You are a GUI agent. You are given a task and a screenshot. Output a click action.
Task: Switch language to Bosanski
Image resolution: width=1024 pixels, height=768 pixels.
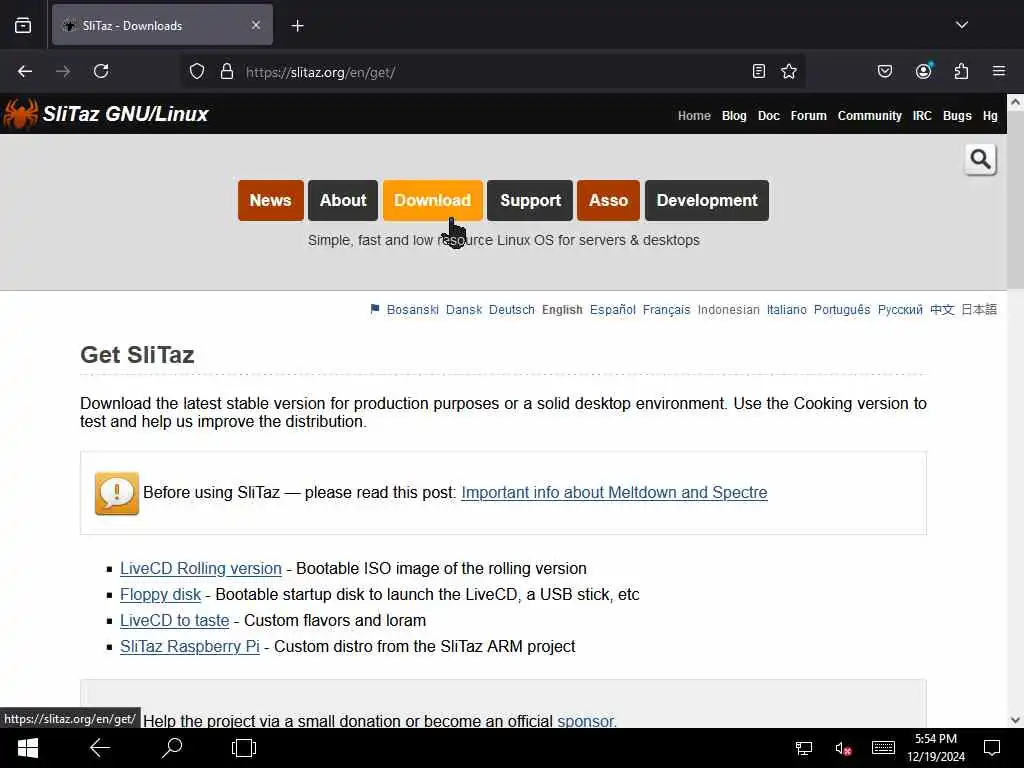tap(412, 310)
